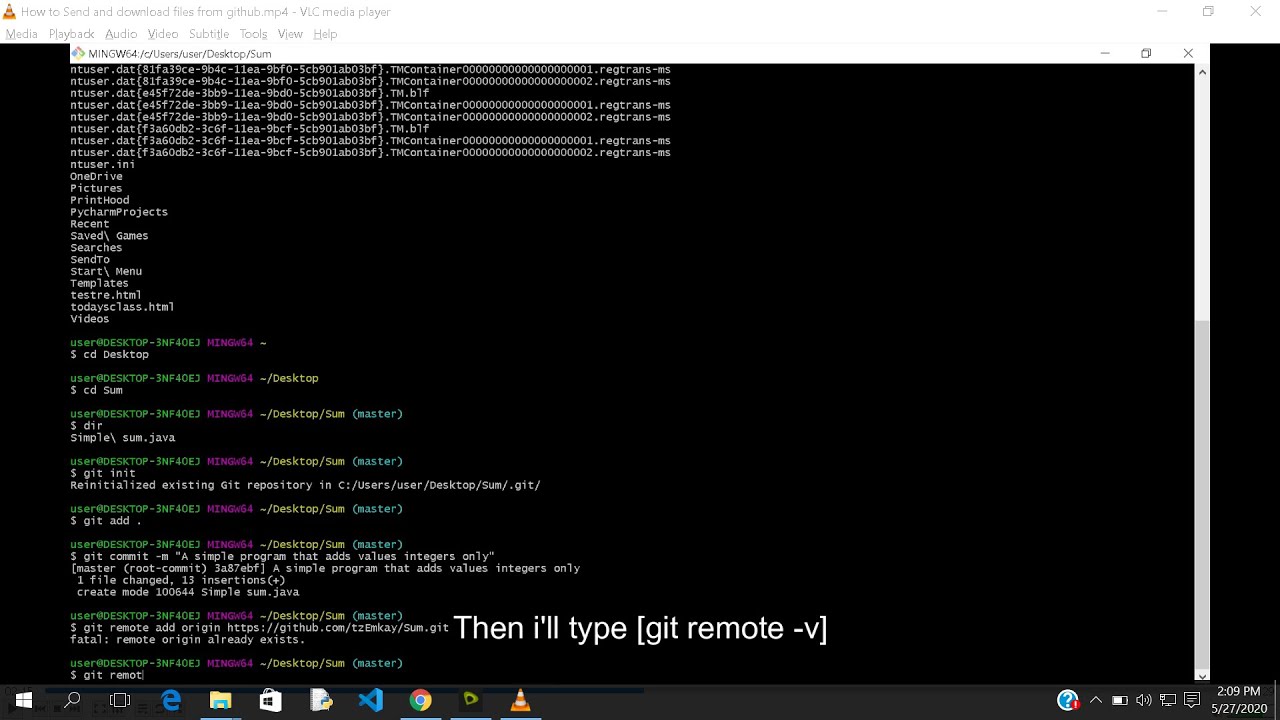
Task: Switch to Visual Studio Code on taskbar
Action: (x=371, y=701)
